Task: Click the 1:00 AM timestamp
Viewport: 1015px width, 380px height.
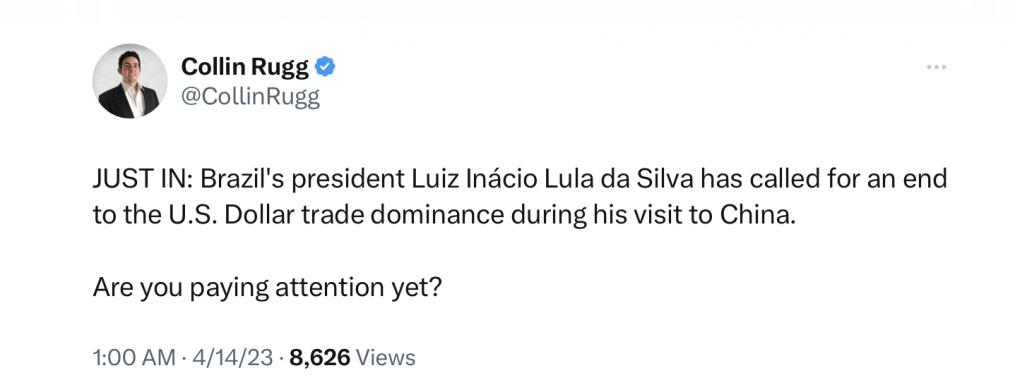Action: 134,357
